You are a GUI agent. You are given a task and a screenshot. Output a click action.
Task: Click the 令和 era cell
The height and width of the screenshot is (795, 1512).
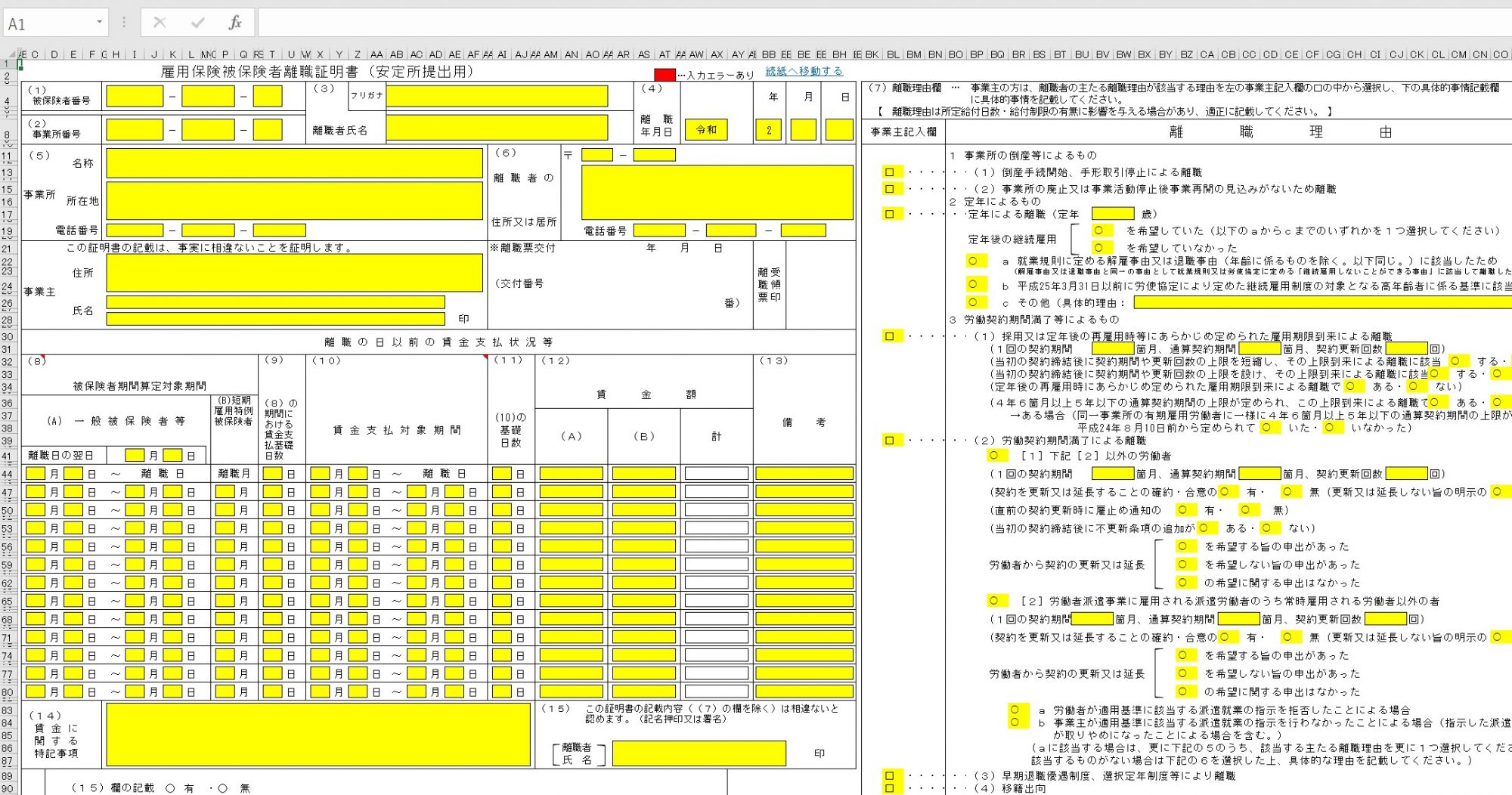(706, 130)
